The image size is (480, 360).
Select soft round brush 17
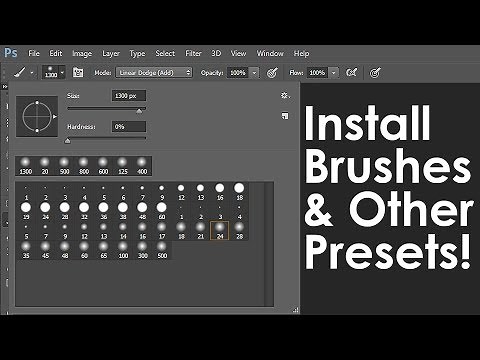tap(162, 231)
